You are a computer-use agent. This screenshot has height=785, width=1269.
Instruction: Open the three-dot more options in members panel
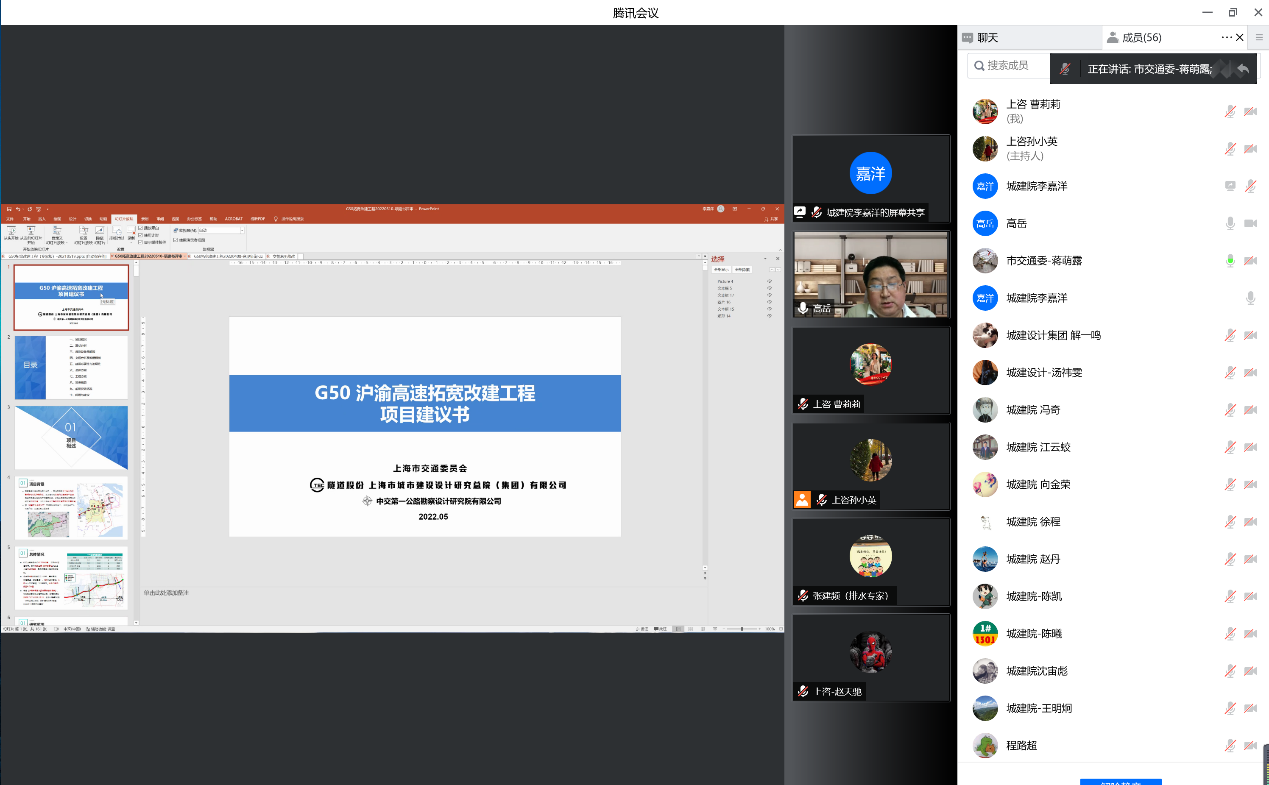tap(1227, 38)
